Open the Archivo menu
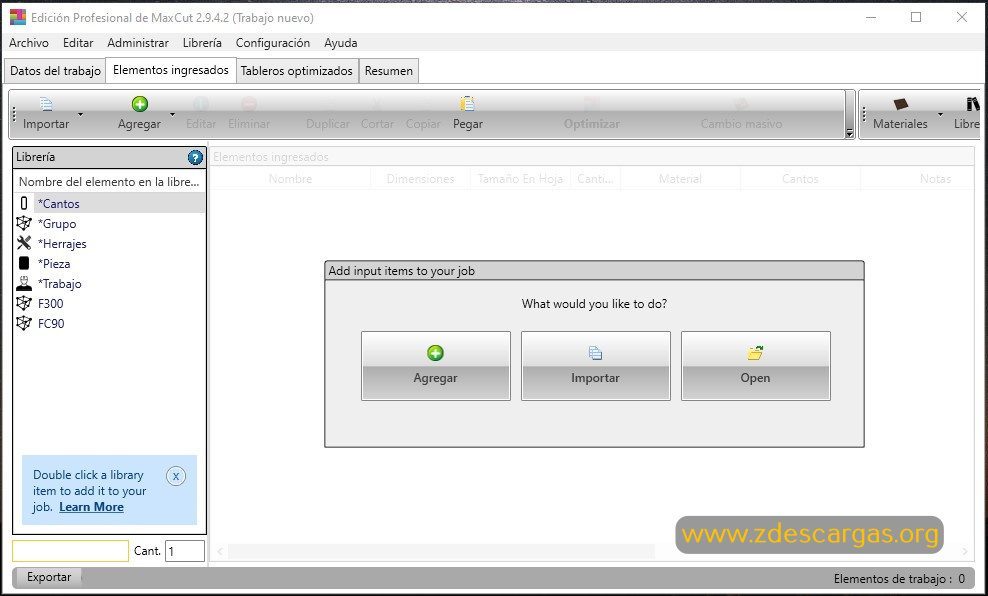The height and width of the screenshot is (596, 988). coord(29,43)
